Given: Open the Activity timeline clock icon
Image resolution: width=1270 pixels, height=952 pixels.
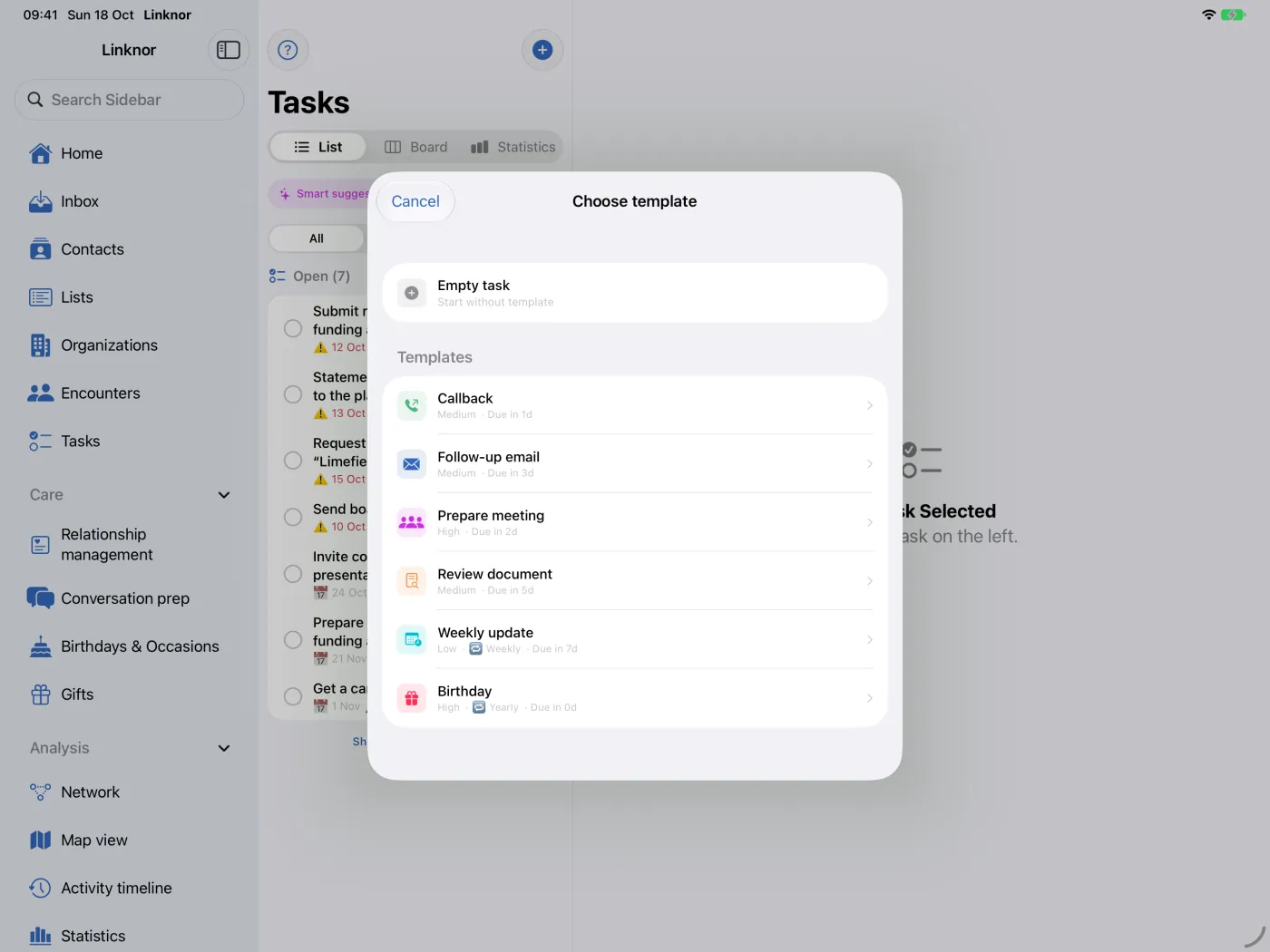Looking at the screenshot, I should click(41, 889).
